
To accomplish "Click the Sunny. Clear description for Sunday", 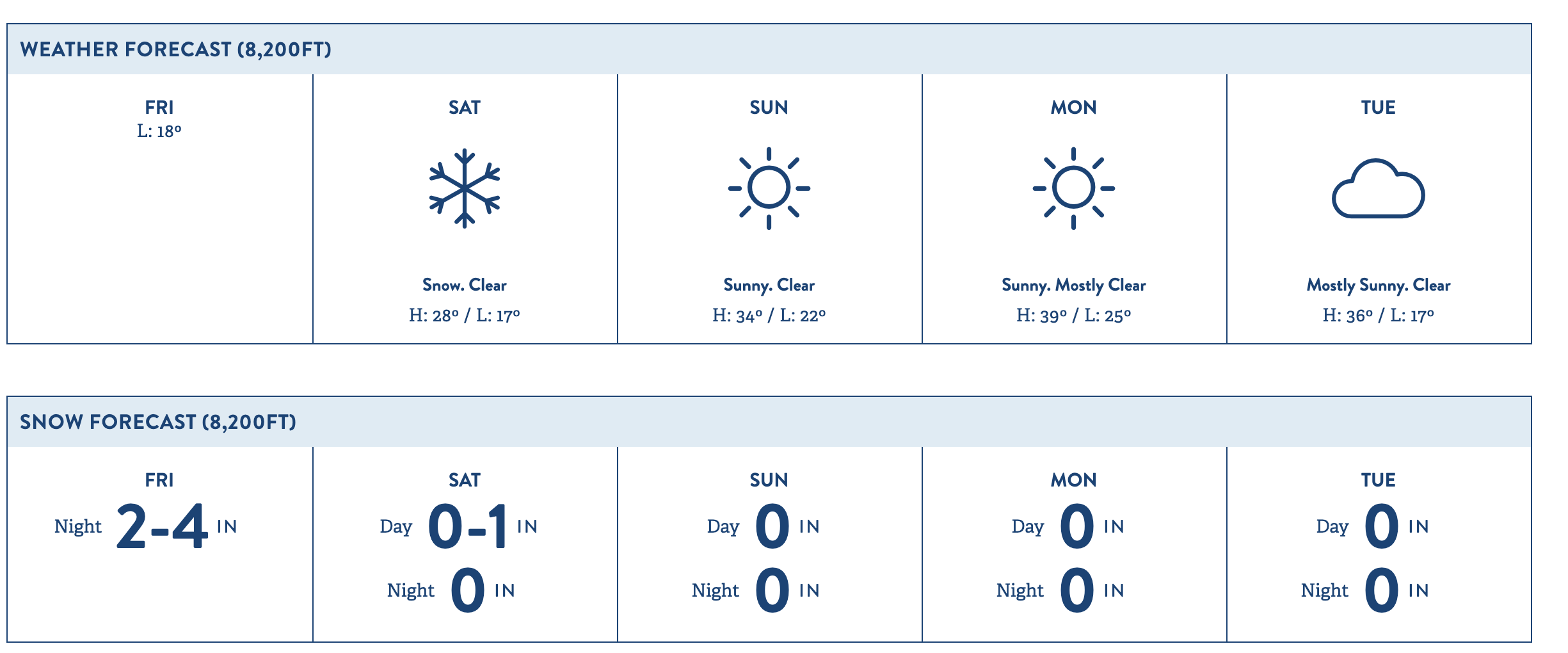I will [769, 285].
